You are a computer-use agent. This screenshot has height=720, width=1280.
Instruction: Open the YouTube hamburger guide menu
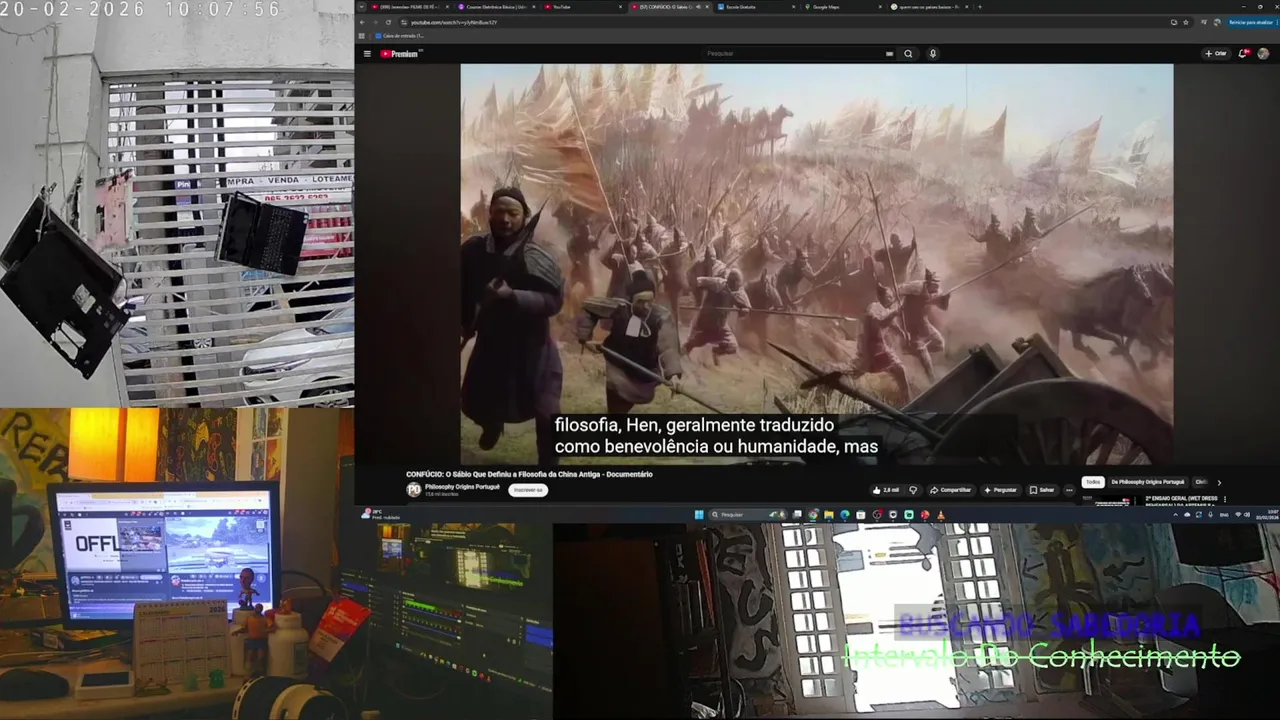pos(367,54)
